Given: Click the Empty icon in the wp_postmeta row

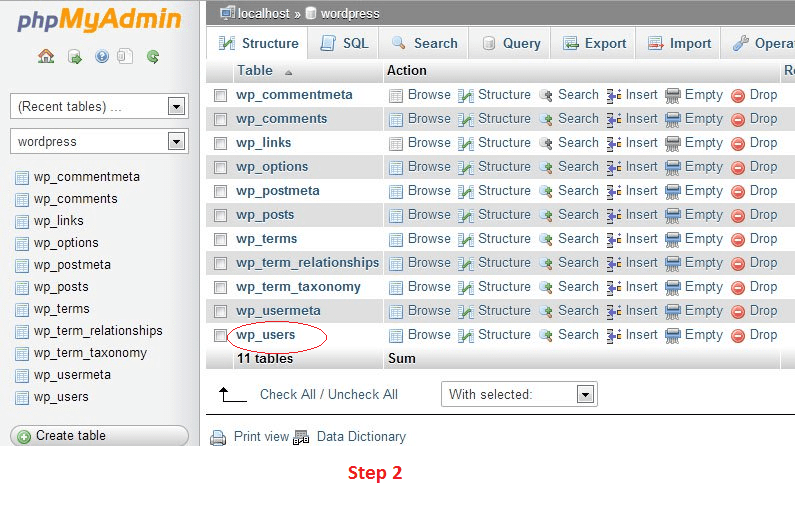Looking at the screenshot, I should [x=672, y=192].
